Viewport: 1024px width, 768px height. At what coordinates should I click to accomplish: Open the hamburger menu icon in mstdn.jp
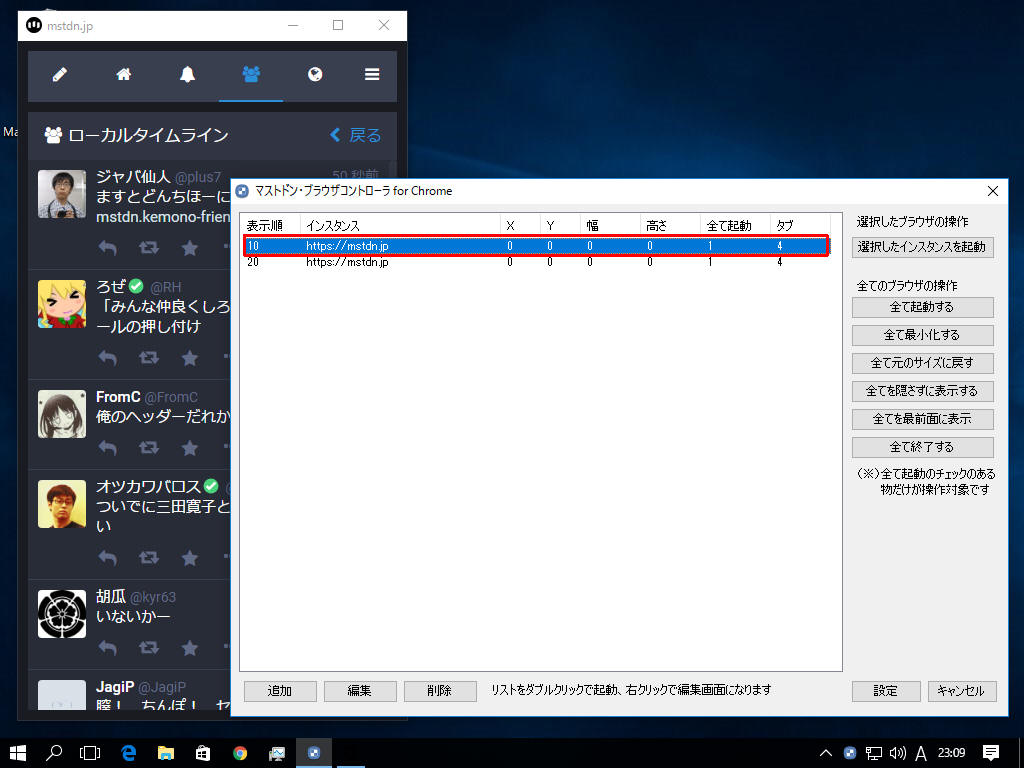[372, 74]
